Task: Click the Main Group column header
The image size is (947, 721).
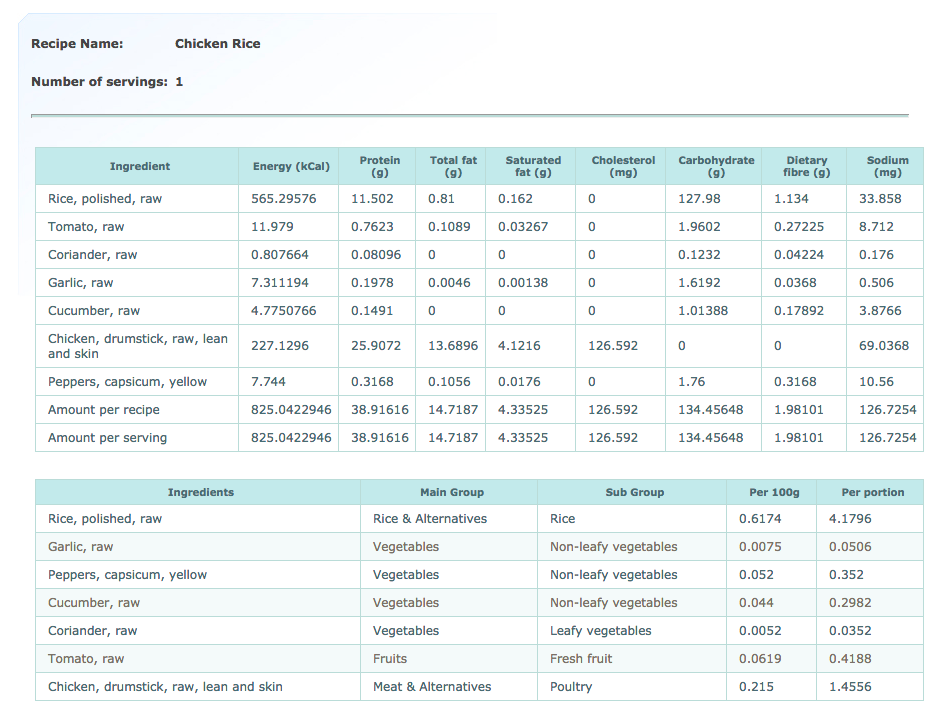Action: pos(452,492)
